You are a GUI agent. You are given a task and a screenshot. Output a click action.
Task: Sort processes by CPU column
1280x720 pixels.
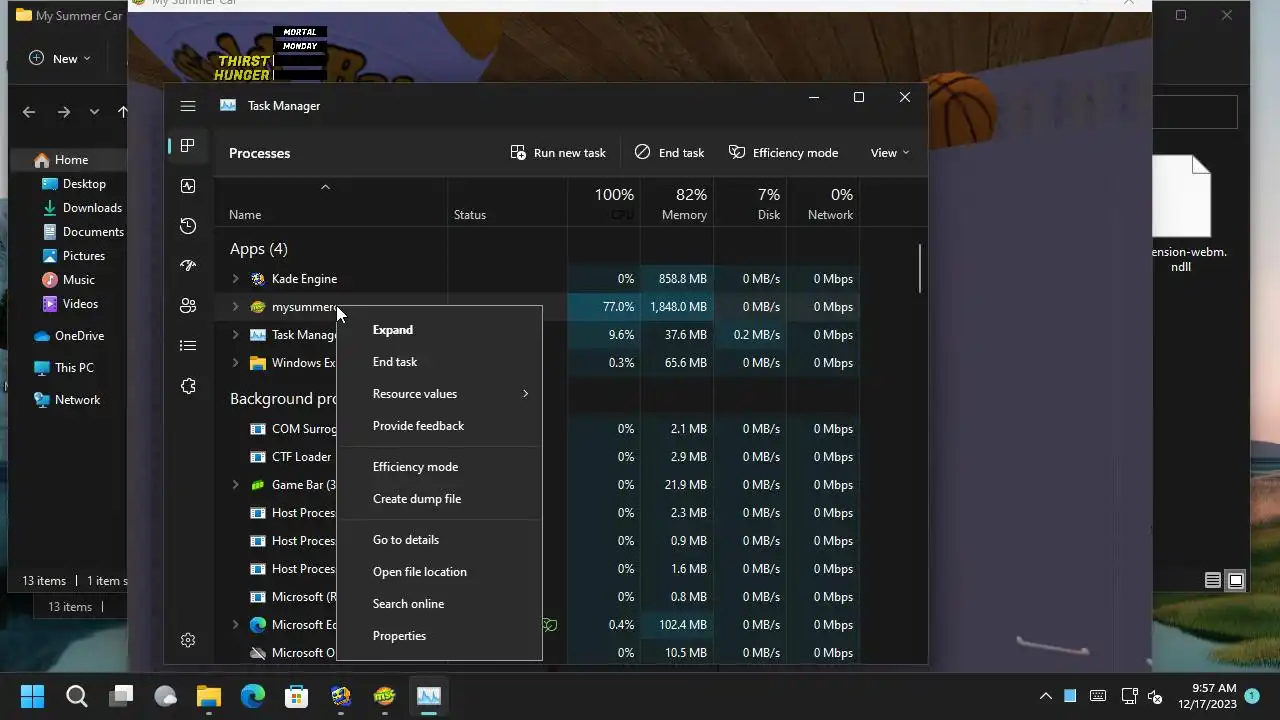(x=604, y=203)
